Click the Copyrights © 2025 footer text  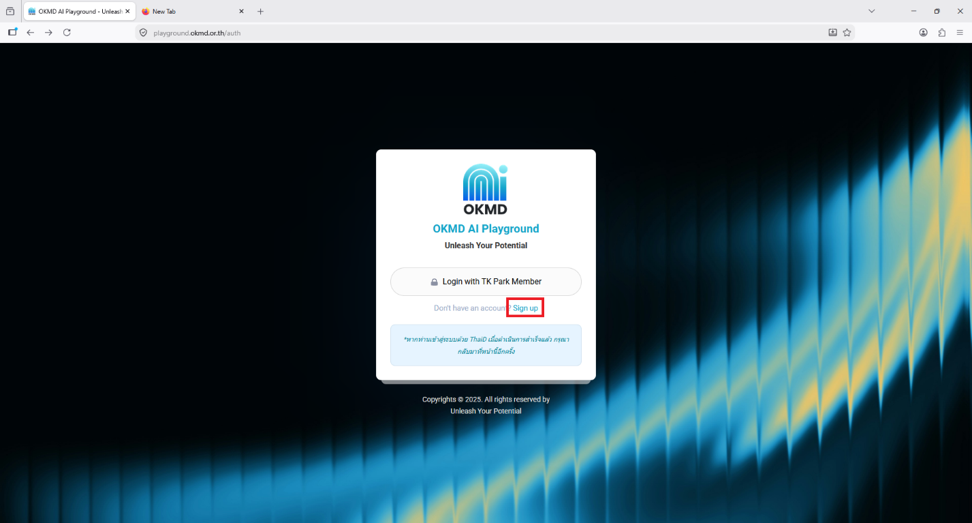tap(485, 400)
